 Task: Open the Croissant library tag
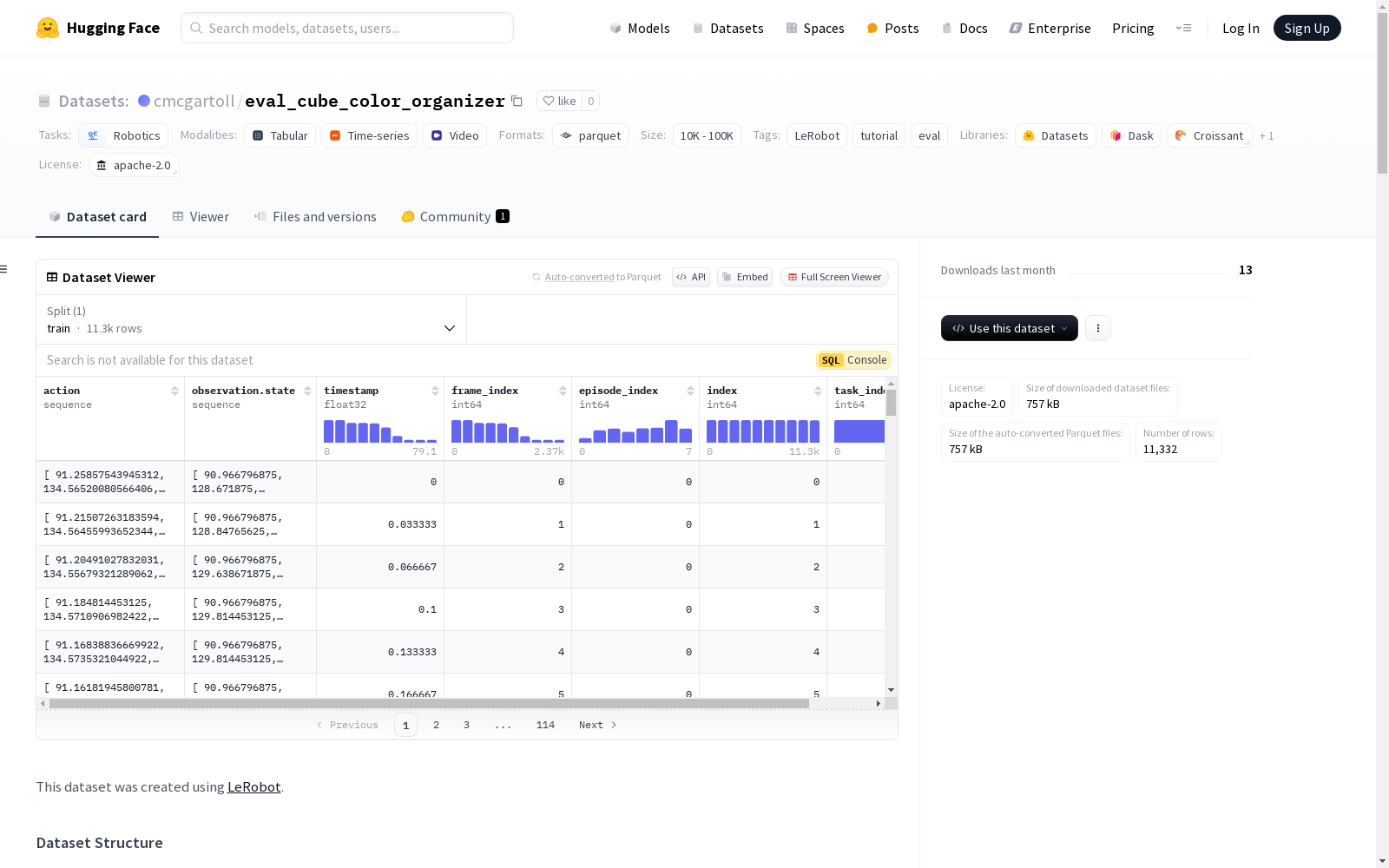pyautogui.click(x=1209, y=135)
